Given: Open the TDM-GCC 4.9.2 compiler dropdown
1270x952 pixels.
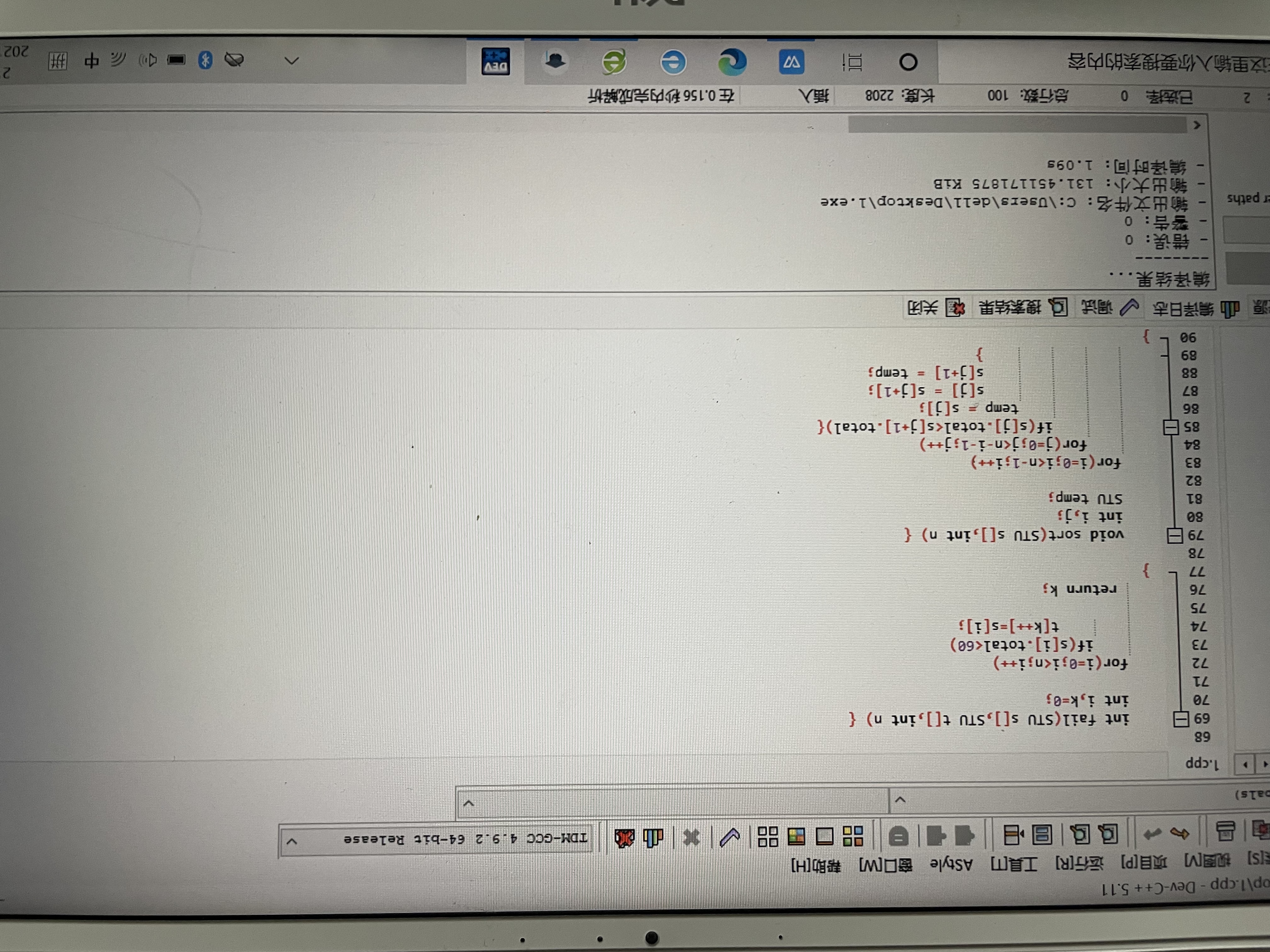Looking at the screenshot, I should point(292,842).
